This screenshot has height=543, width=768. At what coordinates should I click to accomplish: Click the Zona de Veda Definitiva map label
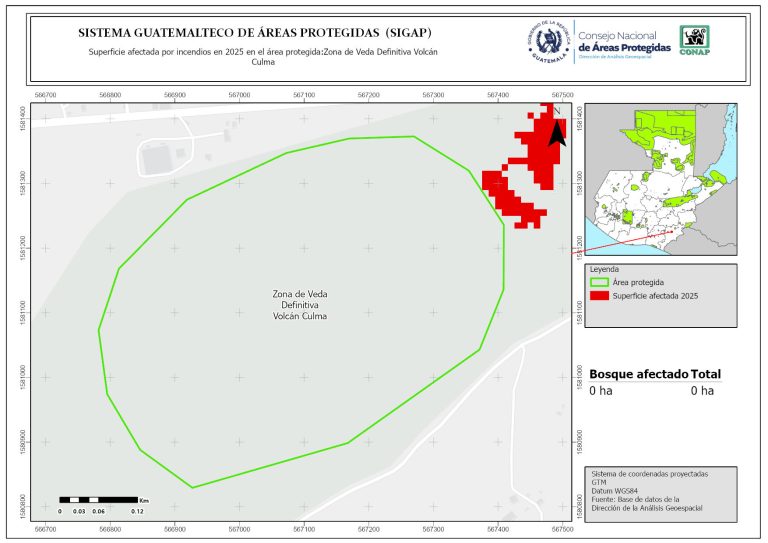coord(300,305)
